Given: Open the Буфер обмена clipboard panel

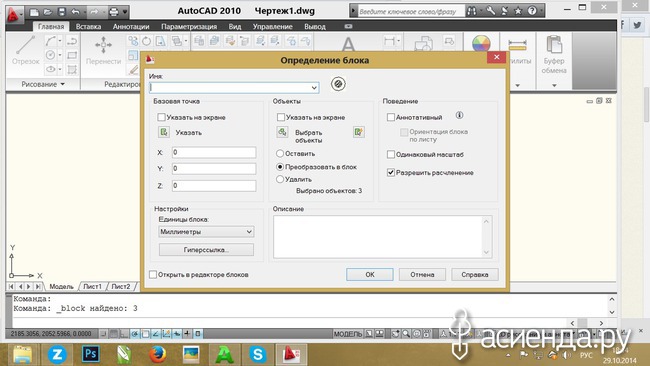Looking at the screenshot, I should (x=554, y=55).
